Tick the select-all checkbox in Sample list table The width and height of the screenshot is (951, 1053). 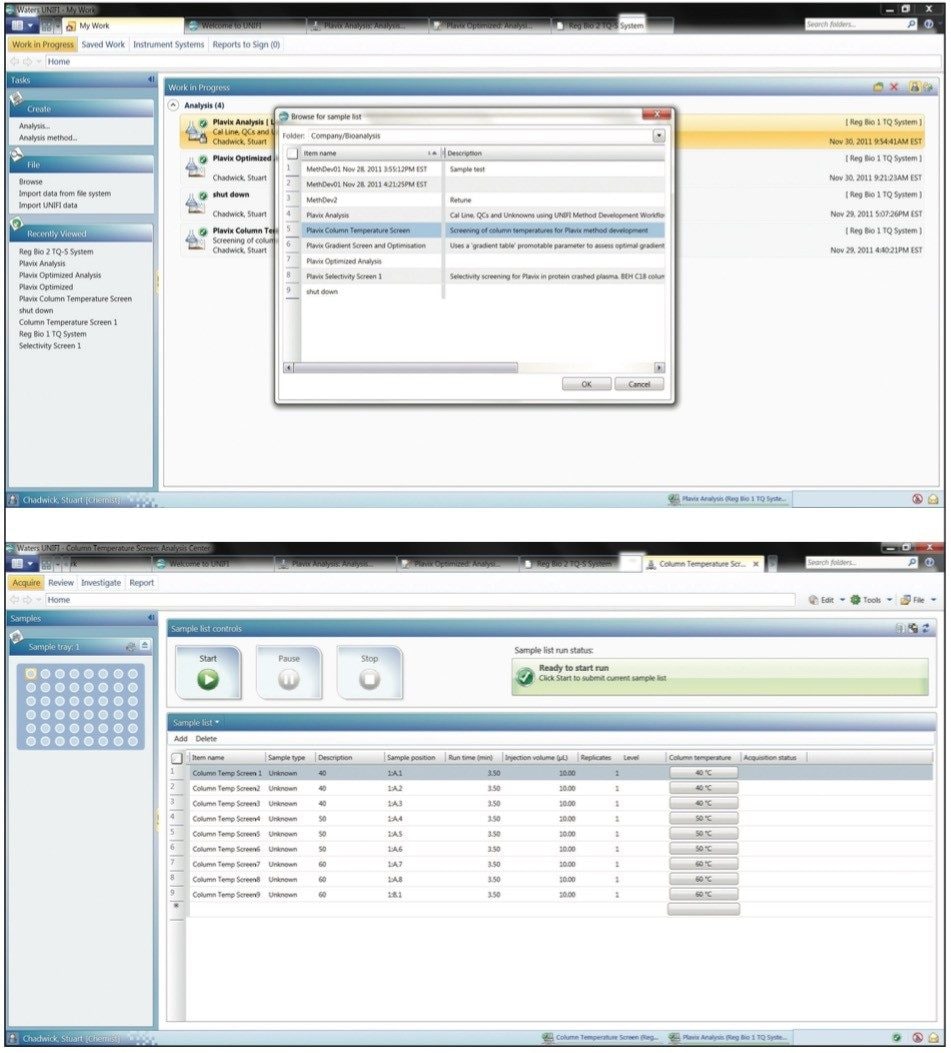177,758
